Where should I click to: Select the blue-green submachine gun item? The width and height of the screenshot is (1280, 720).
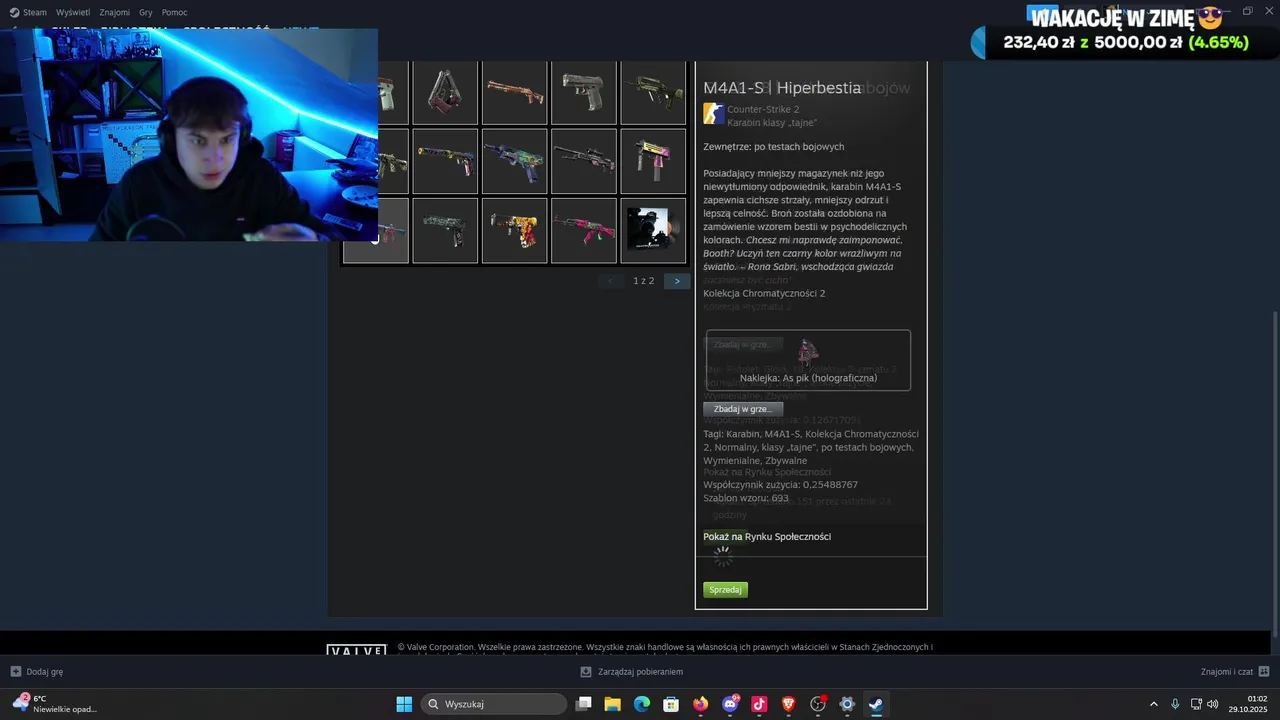click(515, 161)
